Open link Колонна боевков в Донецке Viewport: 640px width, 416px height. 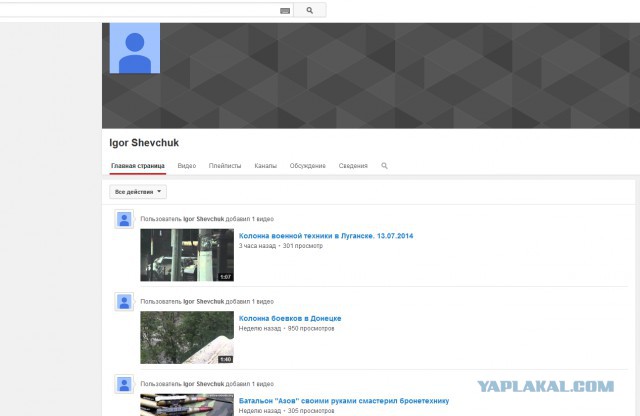pyautogui.click(x=290, y=318)
